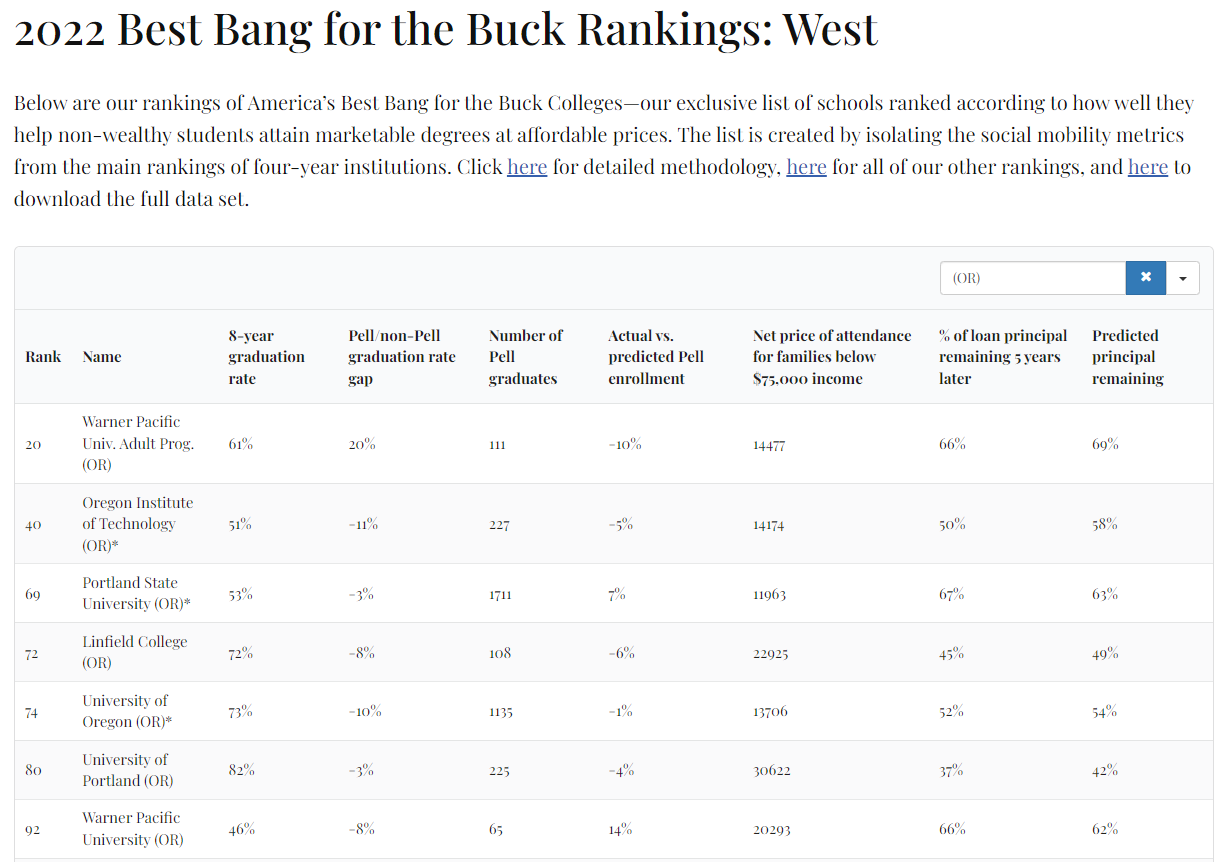Sort by Net price of attendance header
Image resolution: width=1220 pixels, height=862 pixels.
(x=832, y=357)
